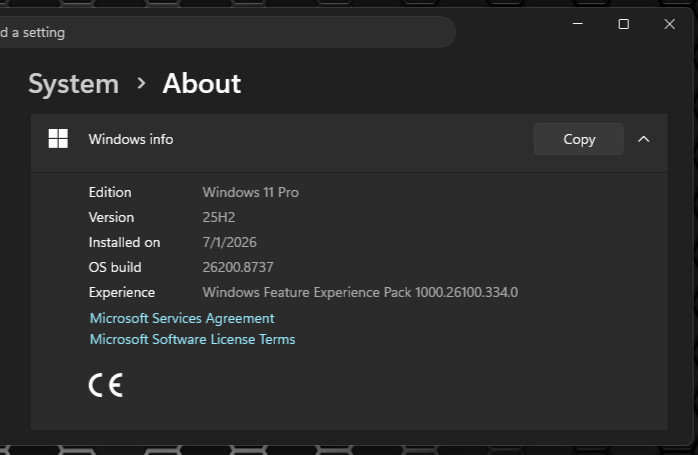Click the CE certification mark
698x455 pixels.
click(x=106, y=385)
